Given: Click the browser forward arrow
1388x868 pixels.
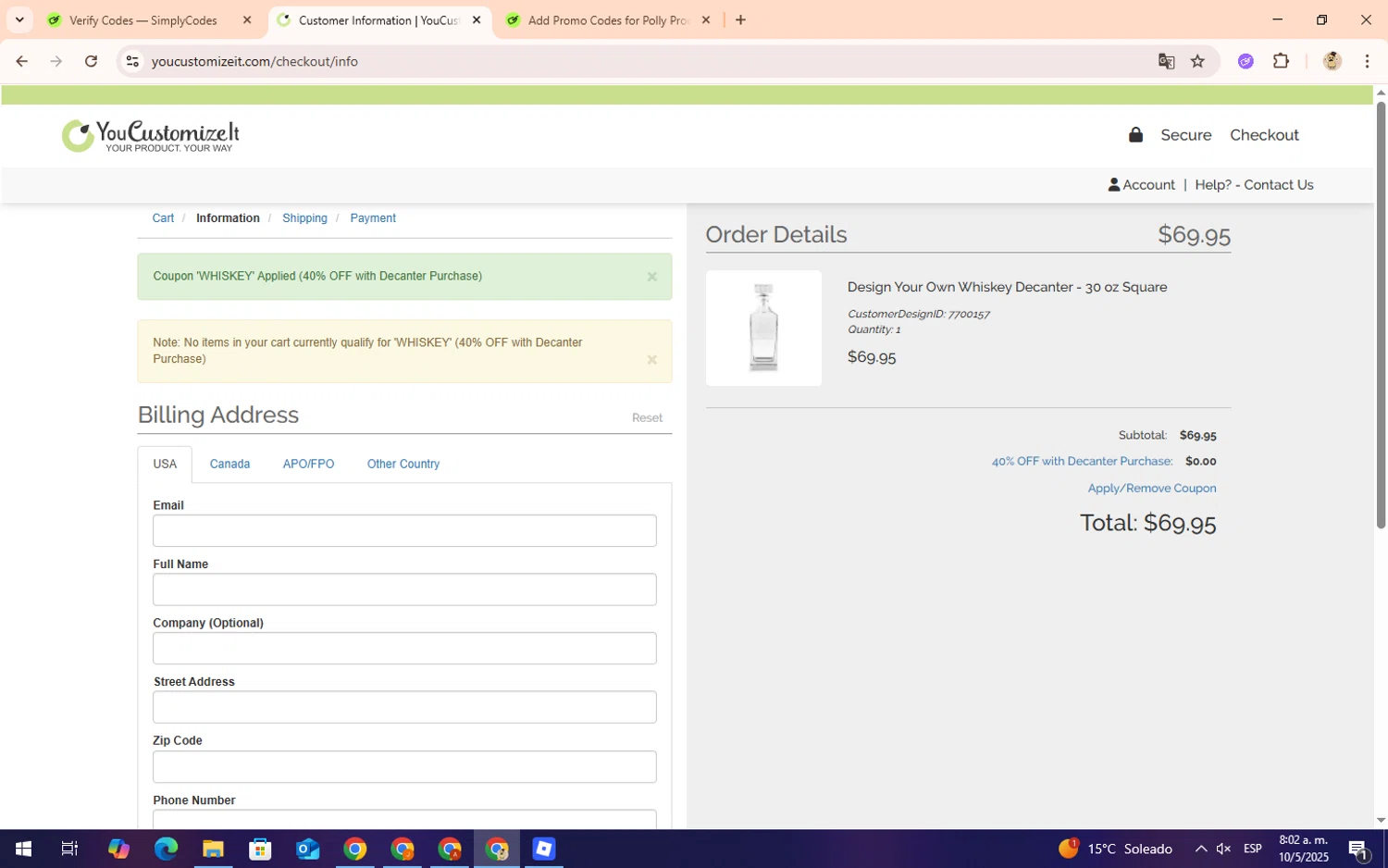Looking at the screenshot, I should pos(56,61).
